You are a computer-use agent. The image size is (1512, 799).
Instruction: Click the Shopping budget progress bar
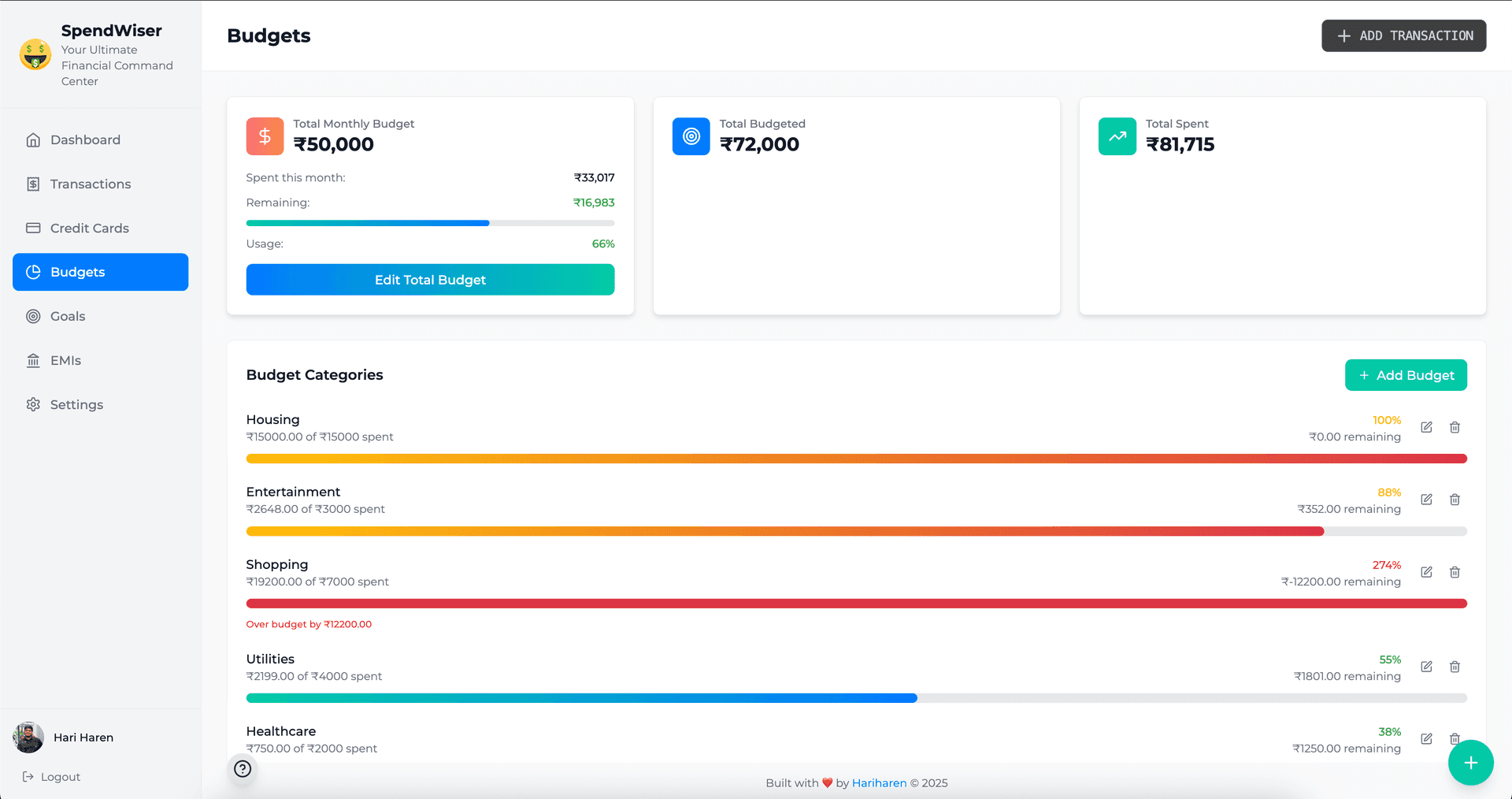(856, 604)
